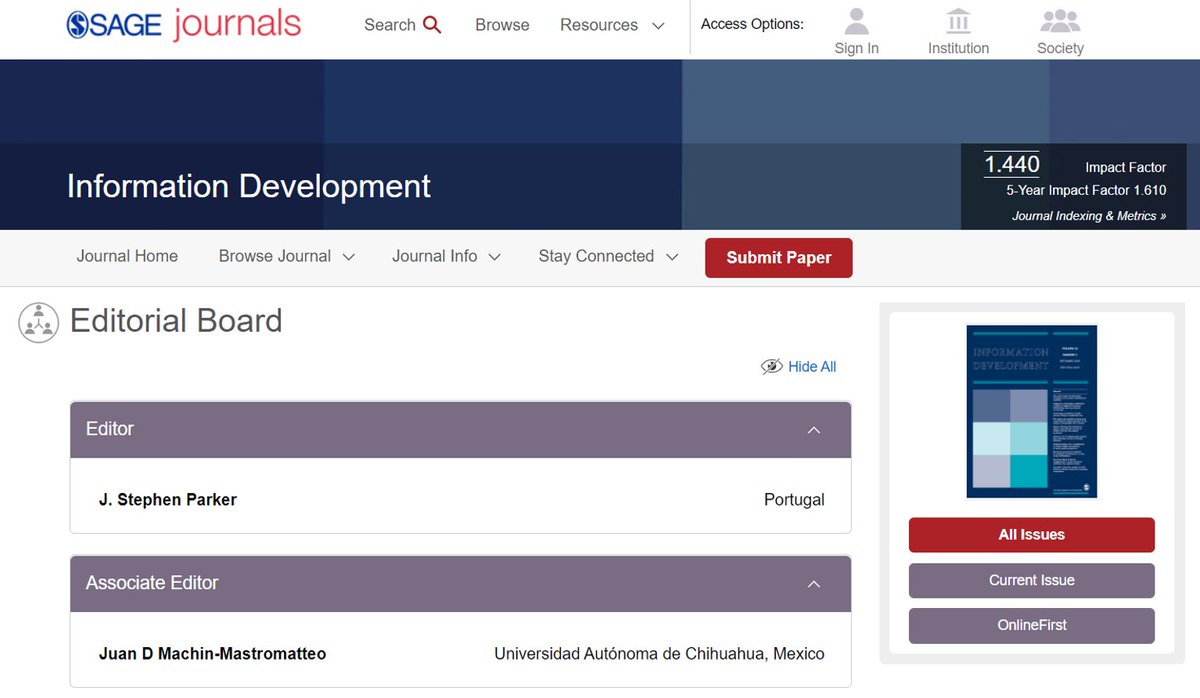Image resolution: width=1200 pixels, height=698 pixels.
Task: Click the SAGE Journals logo
Action: (x=184, y=24)
